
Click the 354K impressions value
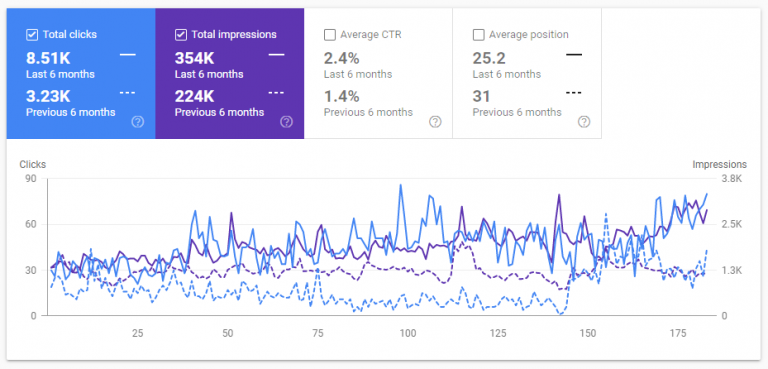(194, 58)
